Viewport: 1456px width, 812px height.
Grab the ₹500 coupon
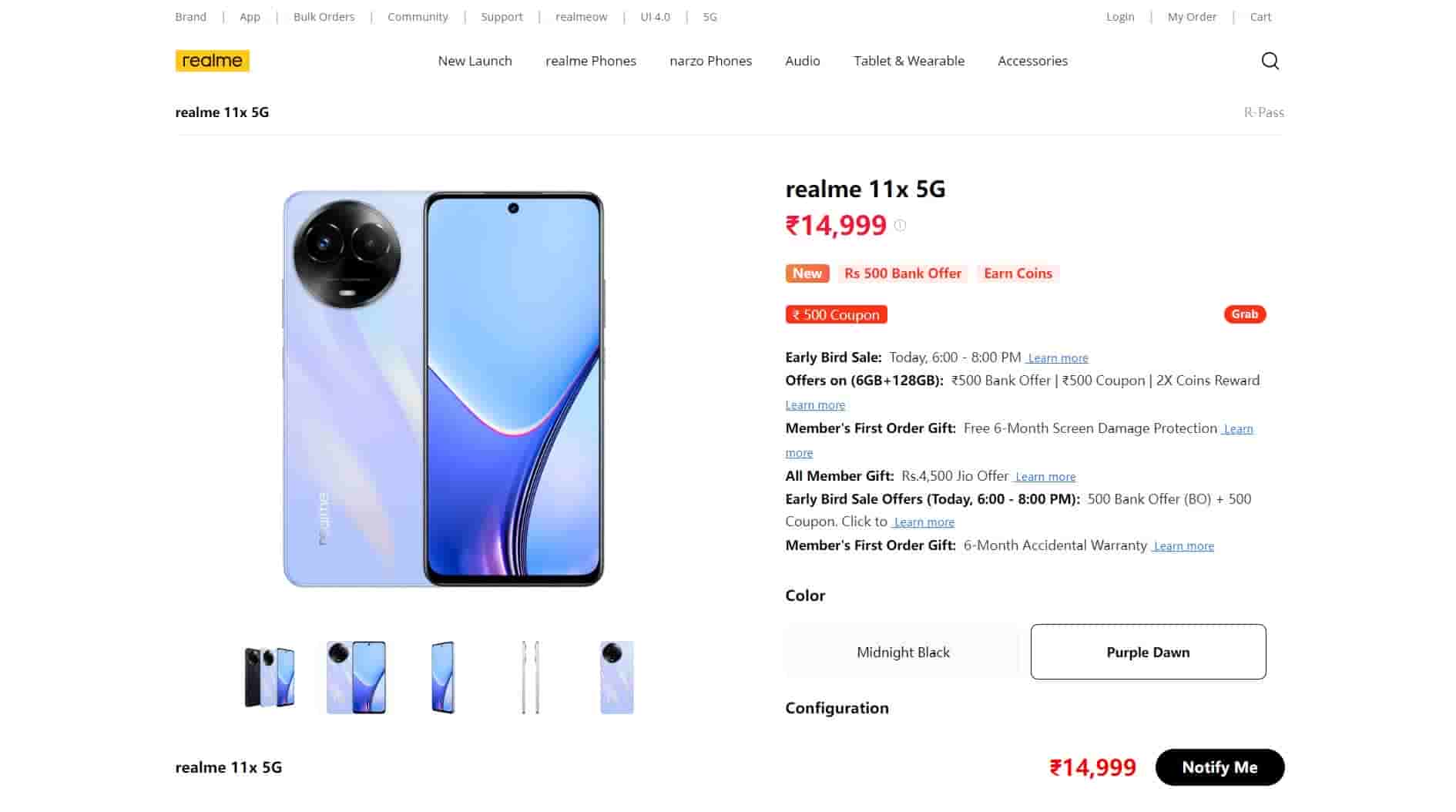1244,314
